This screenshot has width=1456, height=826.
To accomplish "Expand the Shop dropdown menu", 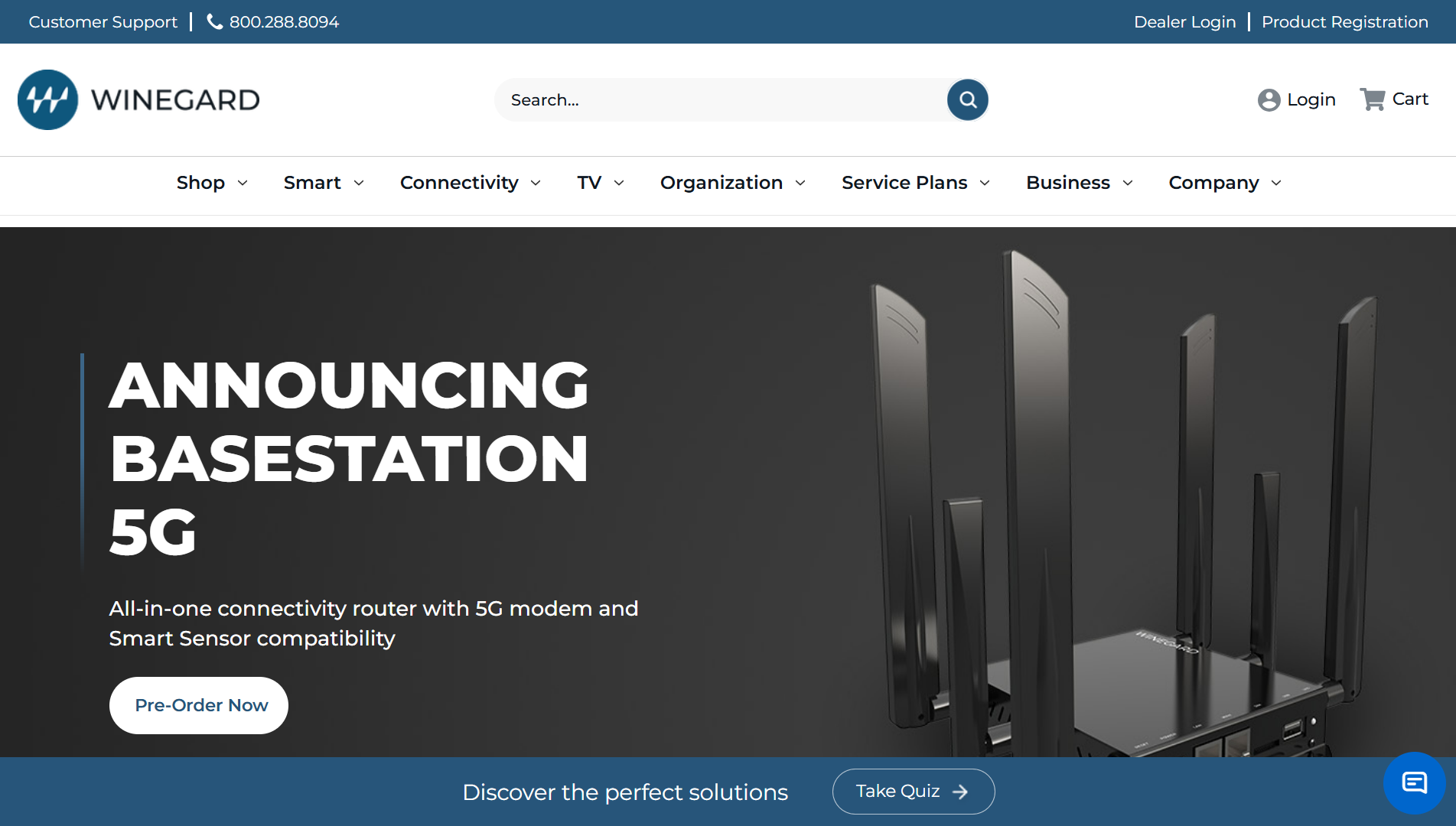I will point(212,183).
